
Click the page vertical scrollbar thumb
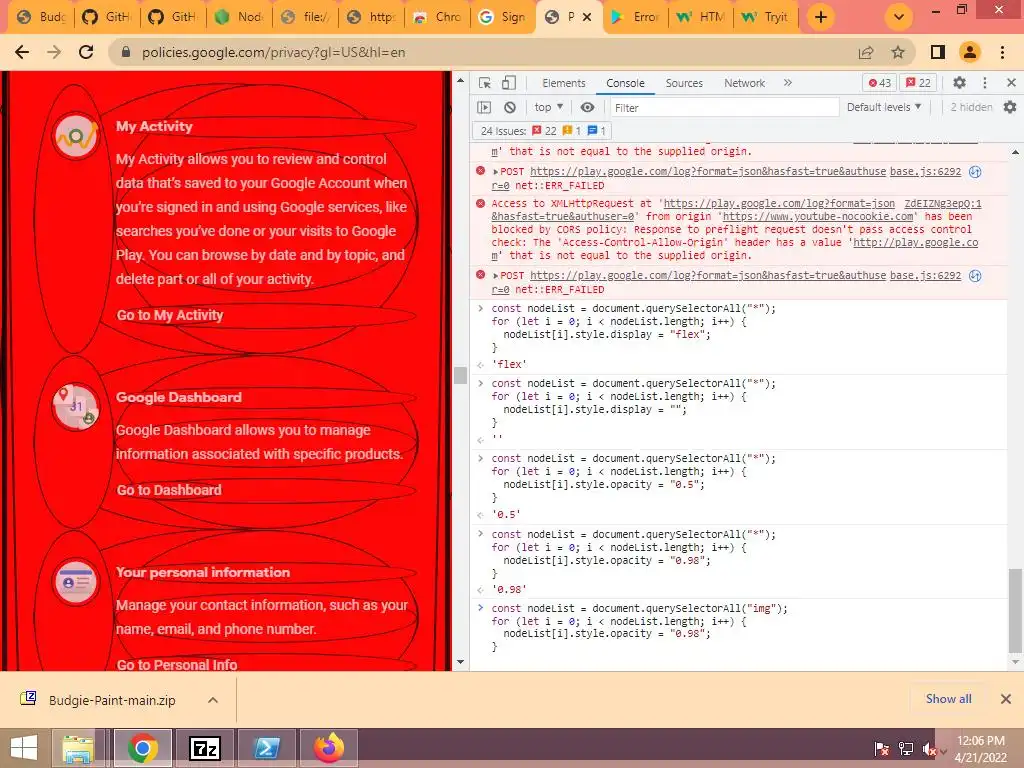(460, 375)
